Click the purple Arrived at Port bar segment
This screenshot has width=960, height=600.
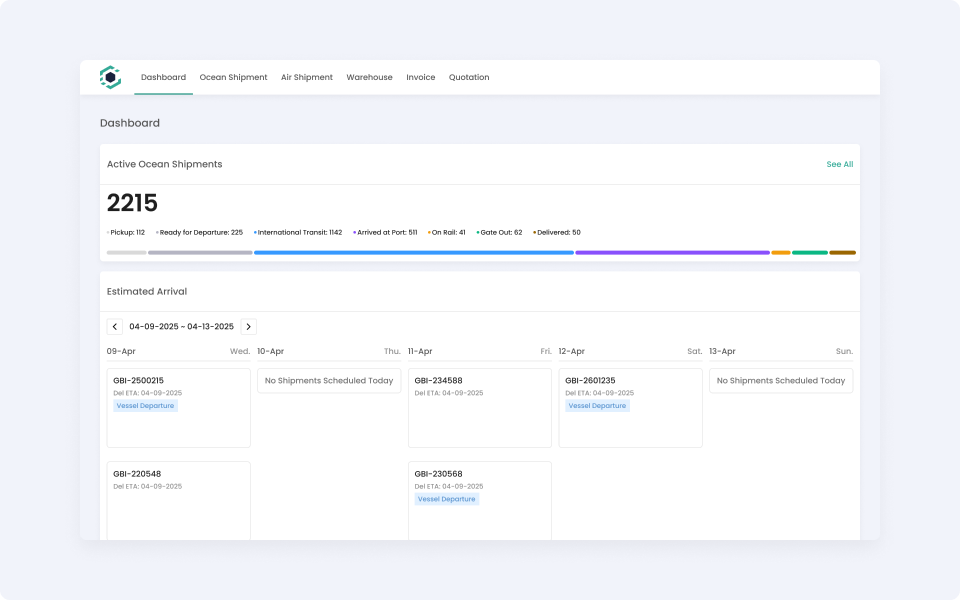(x=672, y=252)
